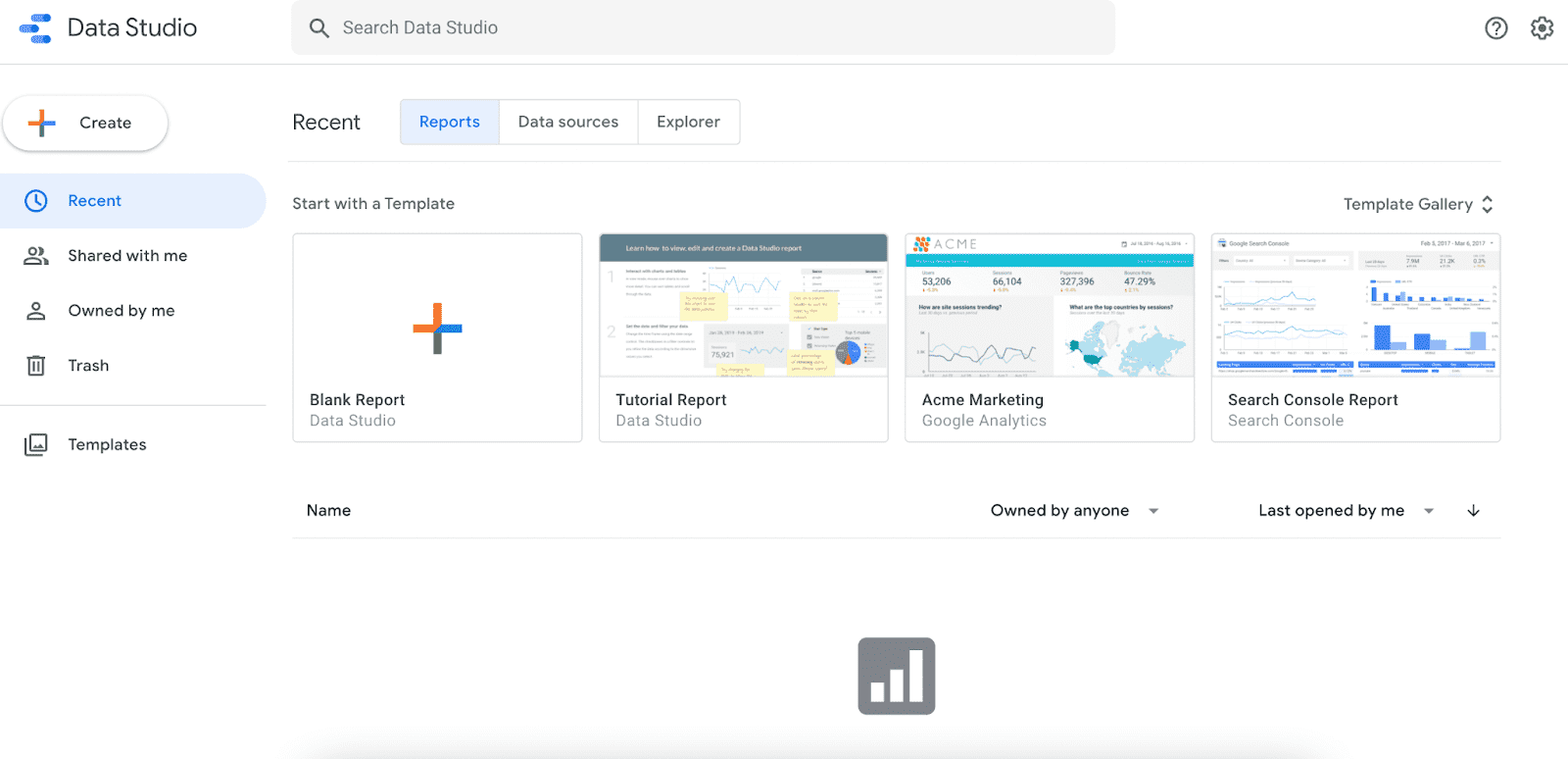
Task: Toggle sort direction with the down arrow
Action: [1473, 511]
